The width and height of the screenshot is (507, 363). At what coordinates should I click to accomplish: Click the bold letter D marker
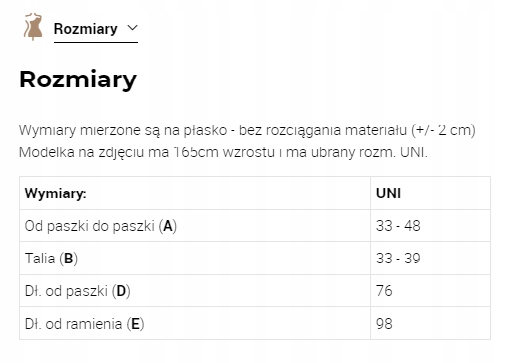click(x=121, y=291)
